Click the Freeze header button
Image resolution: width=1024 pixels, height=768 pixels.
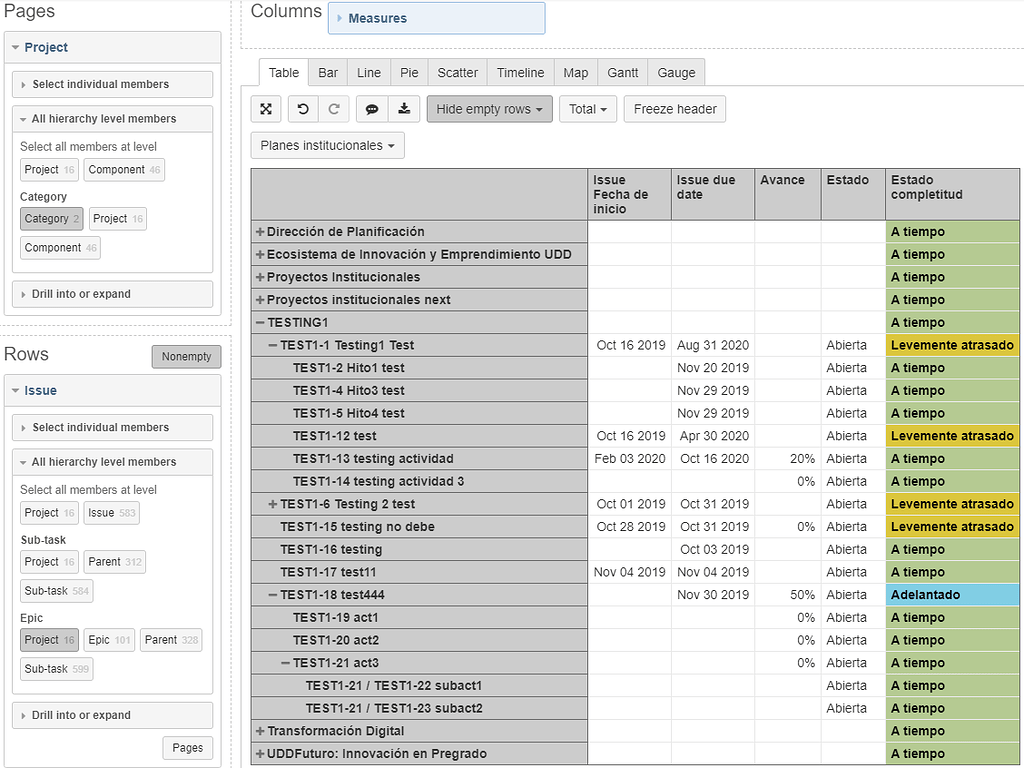point(674,108)
